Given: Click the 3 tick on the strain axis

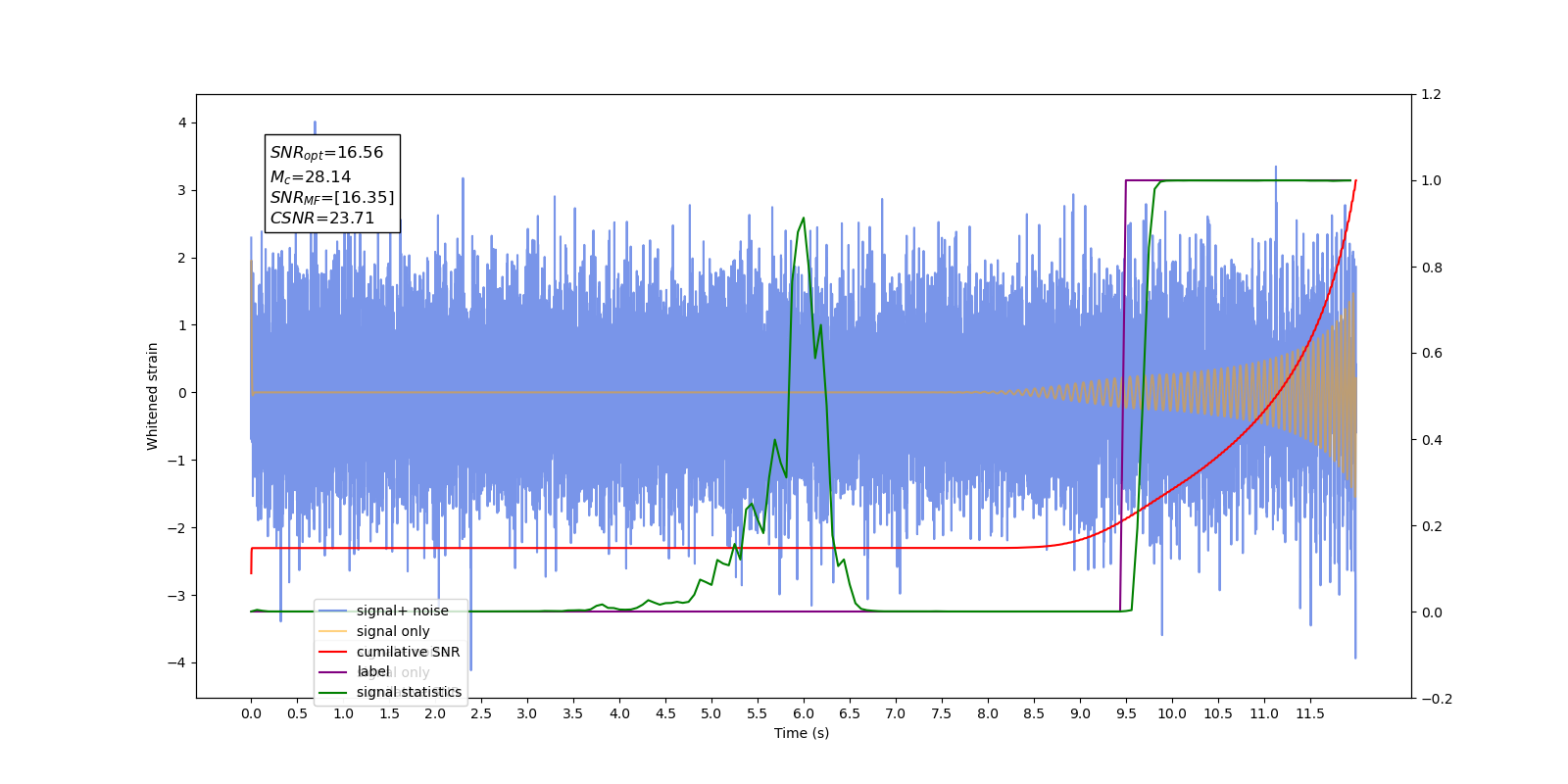Looking at the screenshot, I should tap(182, 190).
